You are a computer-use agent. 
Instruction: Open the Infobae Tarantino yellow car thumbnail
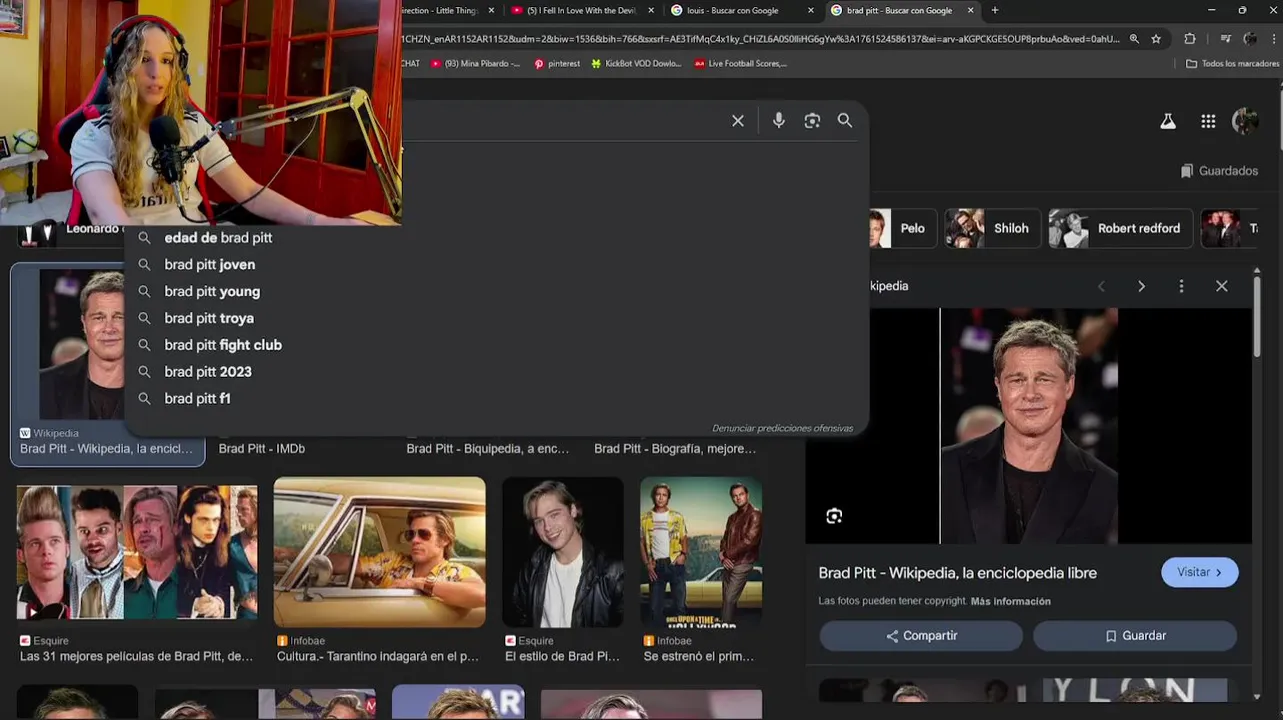click(x=380, y=552)
